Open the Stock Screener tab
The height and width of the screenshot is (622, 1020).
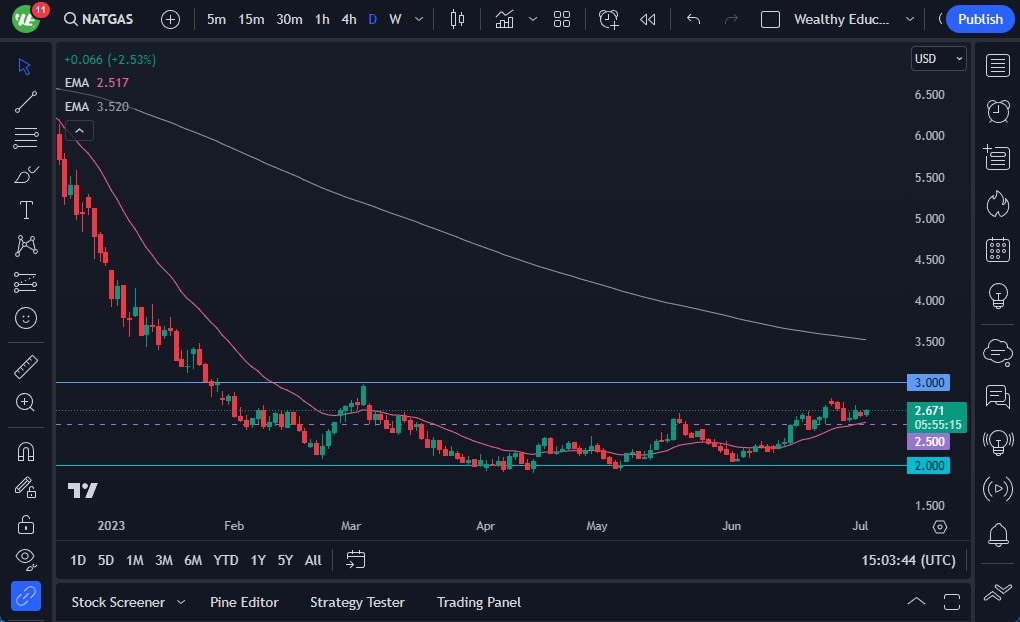118,602
